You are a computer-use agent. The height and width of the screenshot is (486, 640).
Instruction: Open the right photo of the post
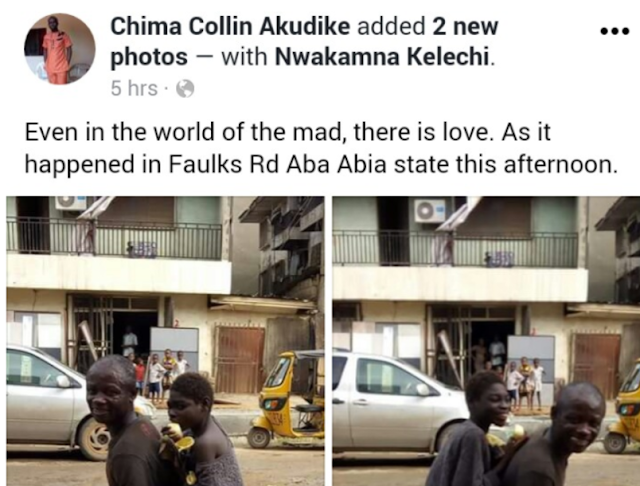486,341
